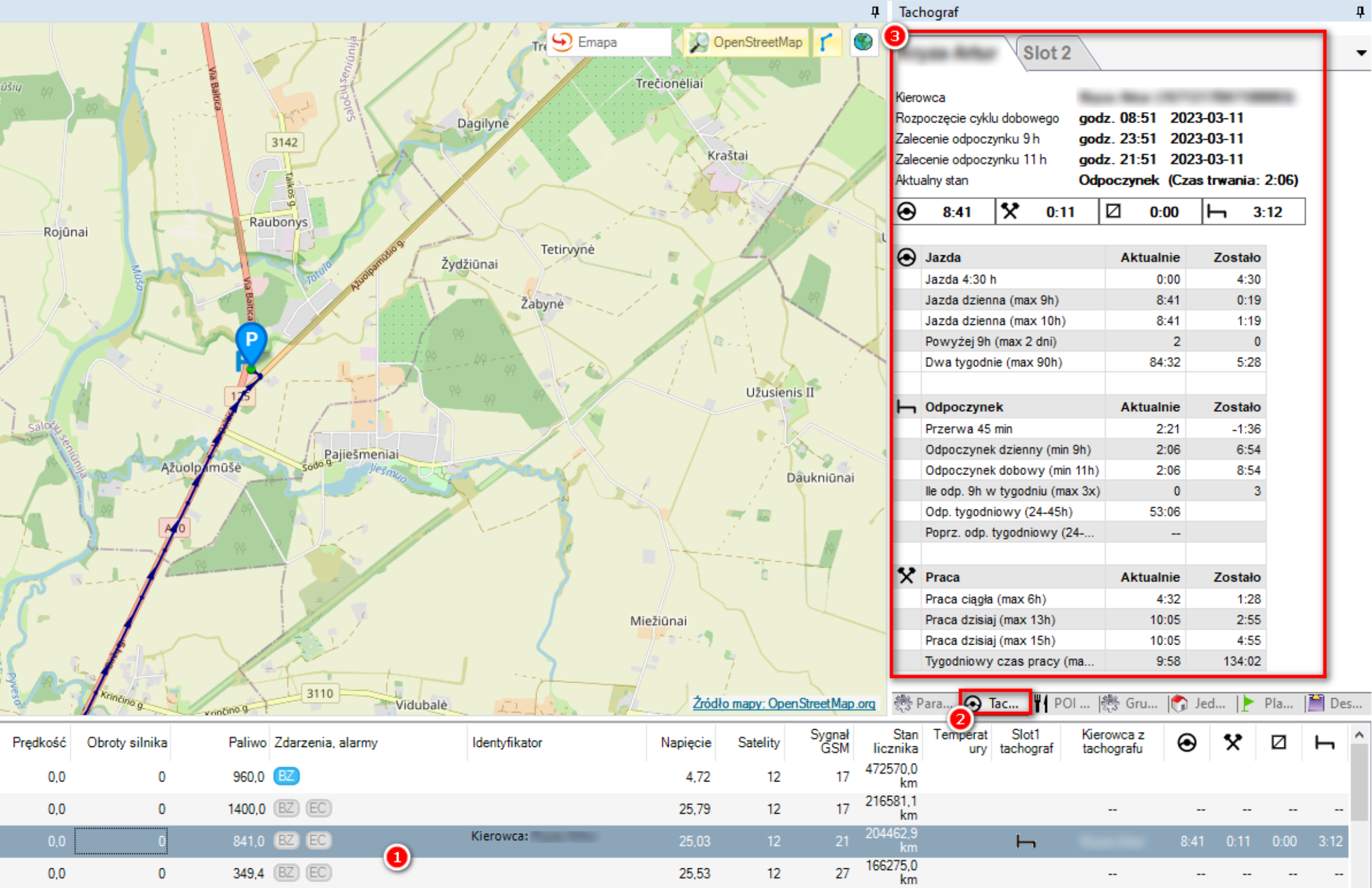Click the EC badge in the 349,4 row
Viewport: 1372px width, 888px height.
tap(318, 873)
